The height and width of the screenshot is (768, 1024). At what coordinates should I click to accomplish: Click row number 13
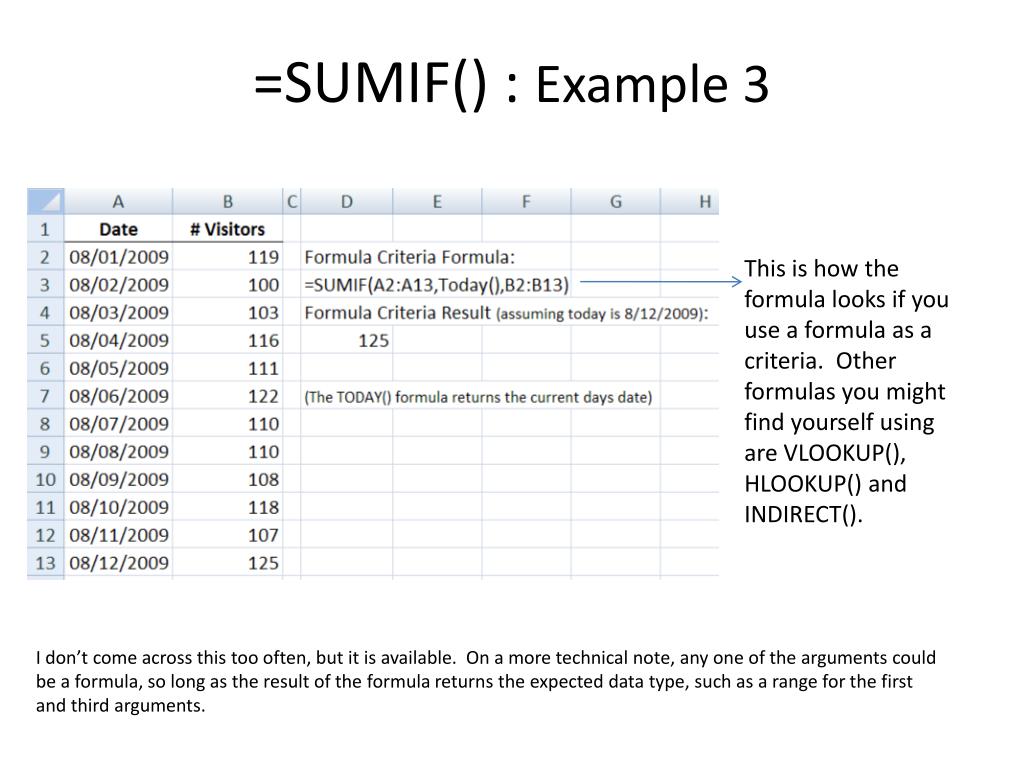pos(47,562)
